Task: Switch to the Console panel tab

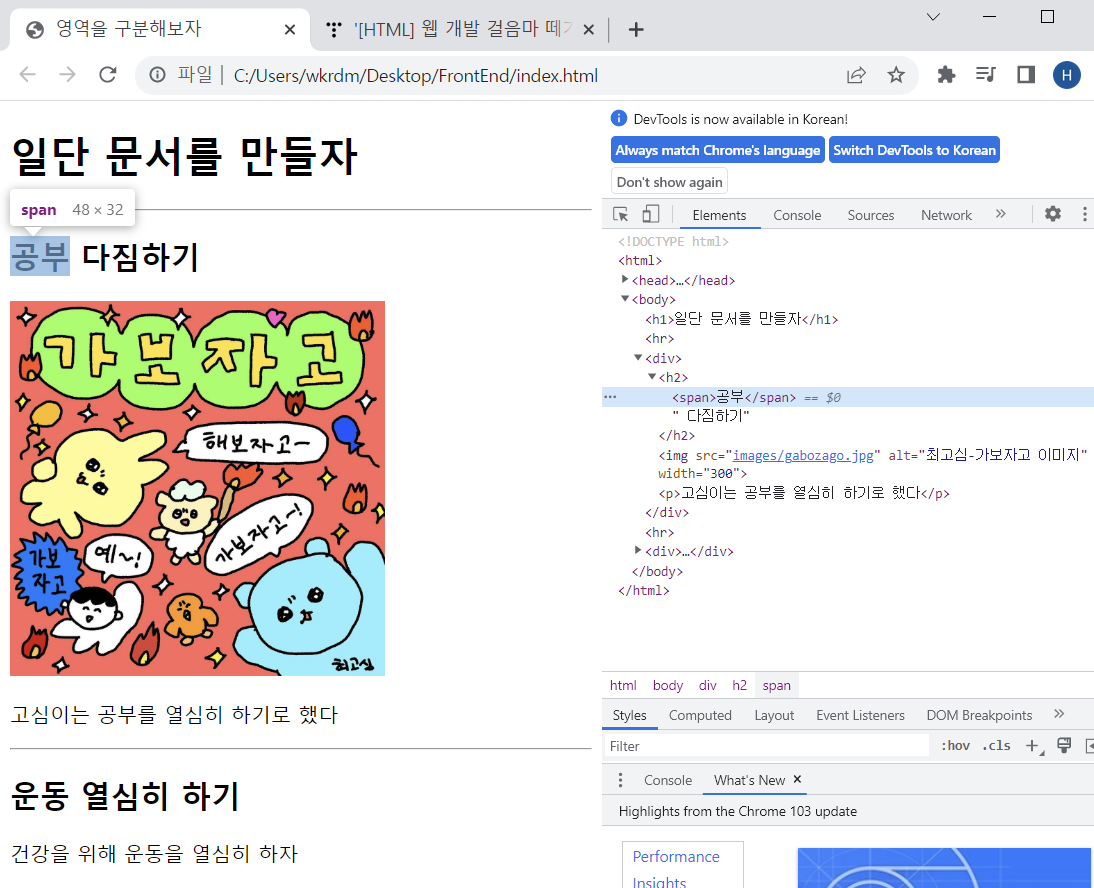Action: pos(797,216)
